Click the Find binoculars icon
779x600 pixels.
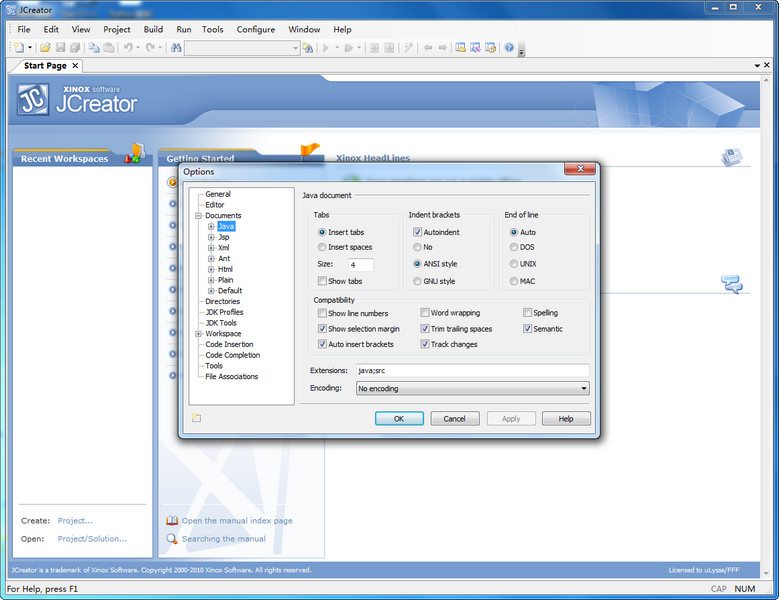pos(176,48)
